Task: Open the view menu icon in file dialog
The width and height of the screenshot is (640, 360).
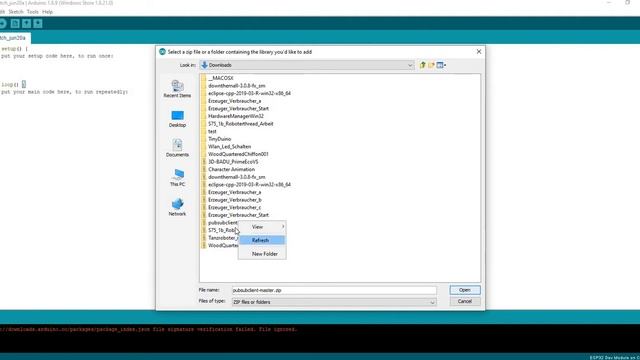Action: 441,65
